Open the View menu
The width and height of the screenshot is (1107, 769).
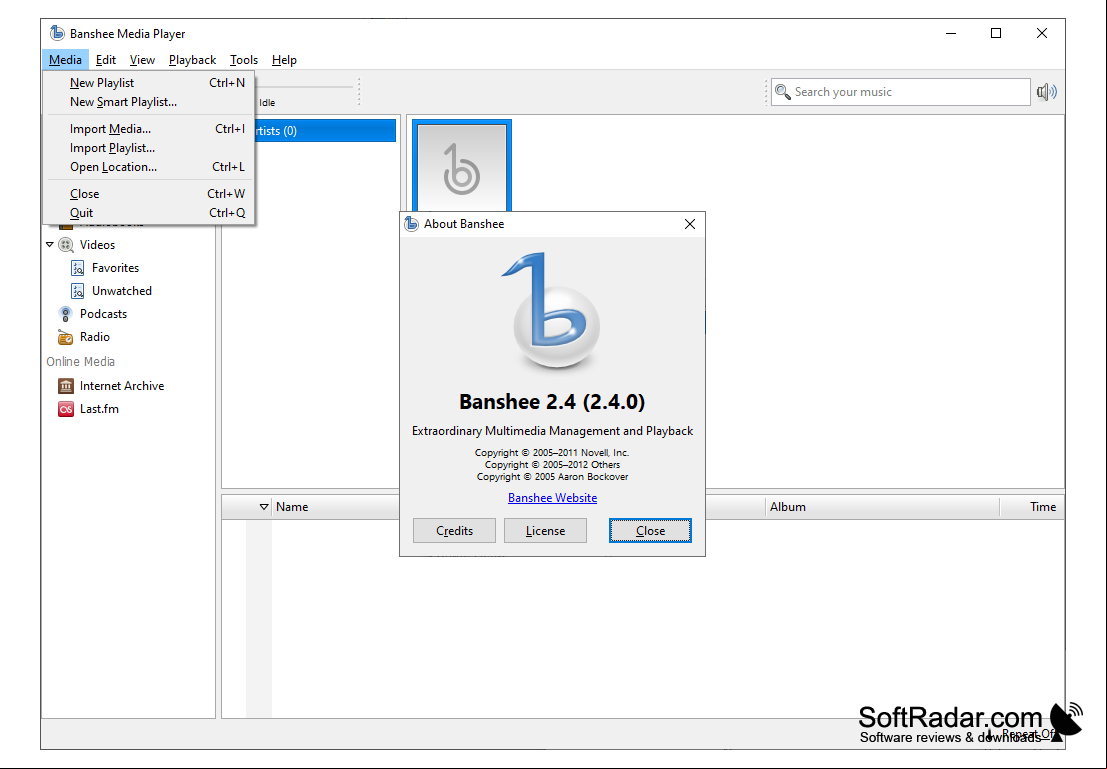coord(142,60)
